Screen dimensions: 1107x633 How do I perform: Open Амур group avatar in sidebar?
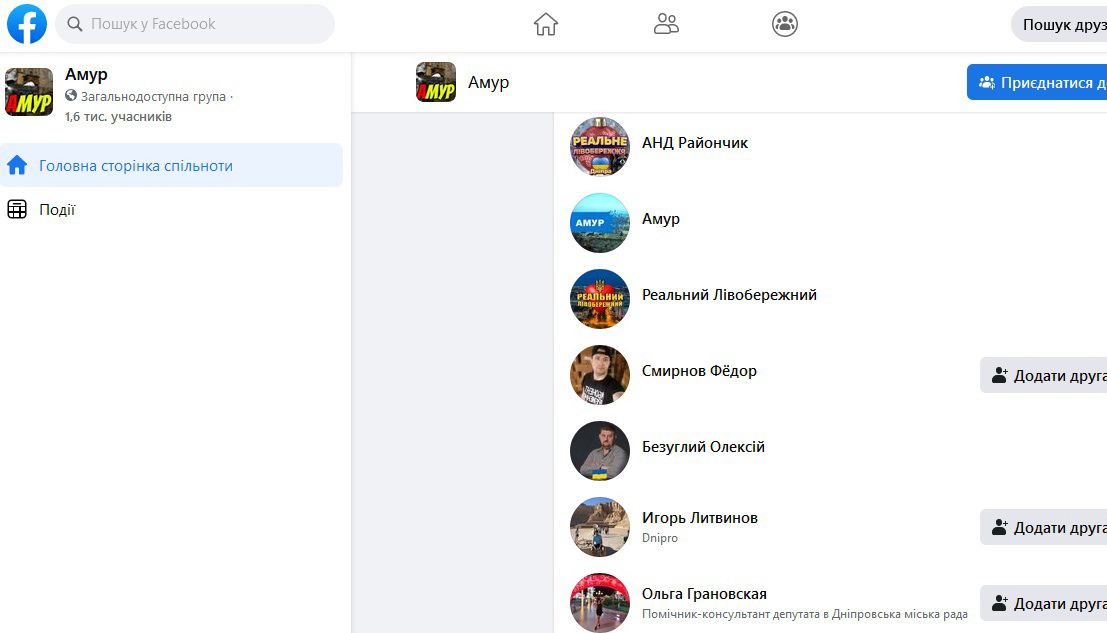point(29,92)
